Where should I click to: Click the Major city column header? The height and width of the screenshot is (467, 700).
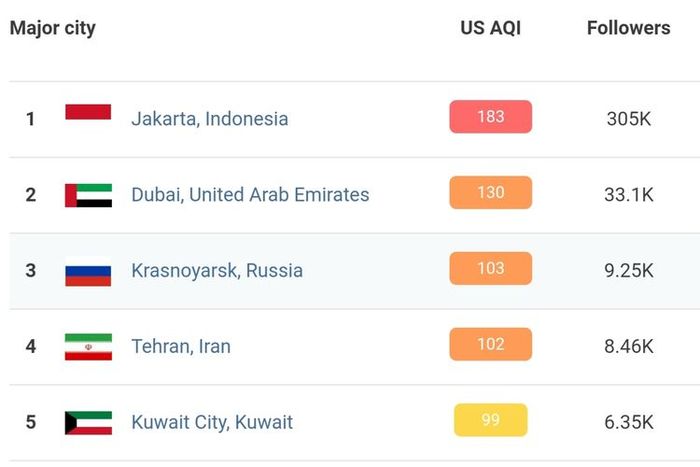point(53,28)
